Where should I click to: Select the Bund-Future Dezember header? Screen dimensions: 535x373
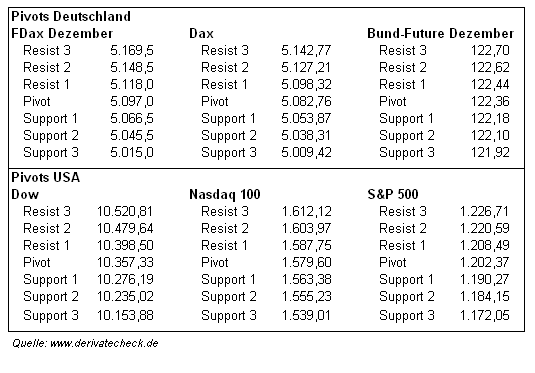(440, 33)
